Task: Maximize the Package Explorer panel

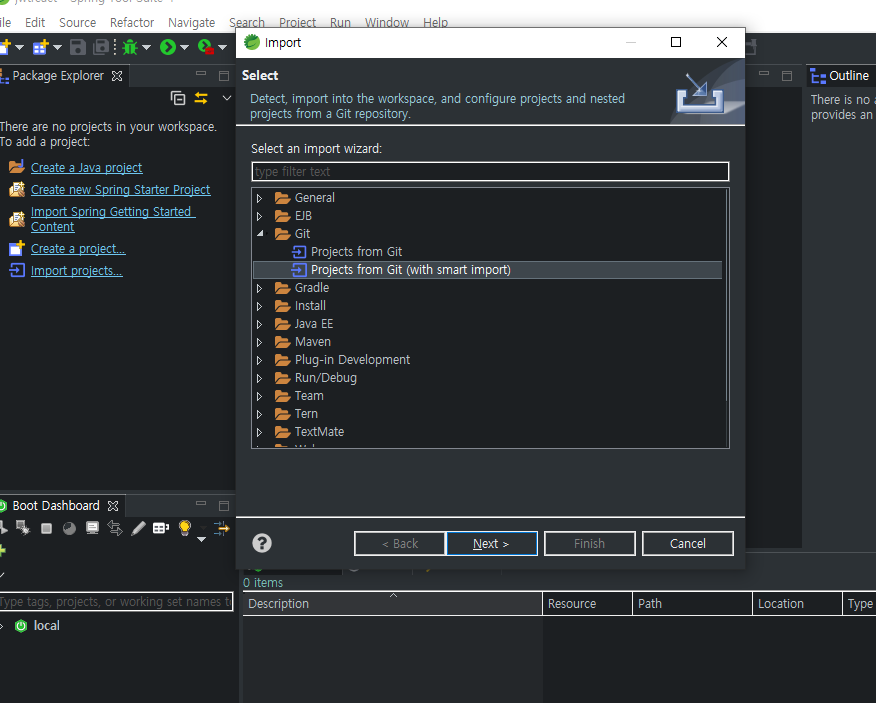Action: 224,75
